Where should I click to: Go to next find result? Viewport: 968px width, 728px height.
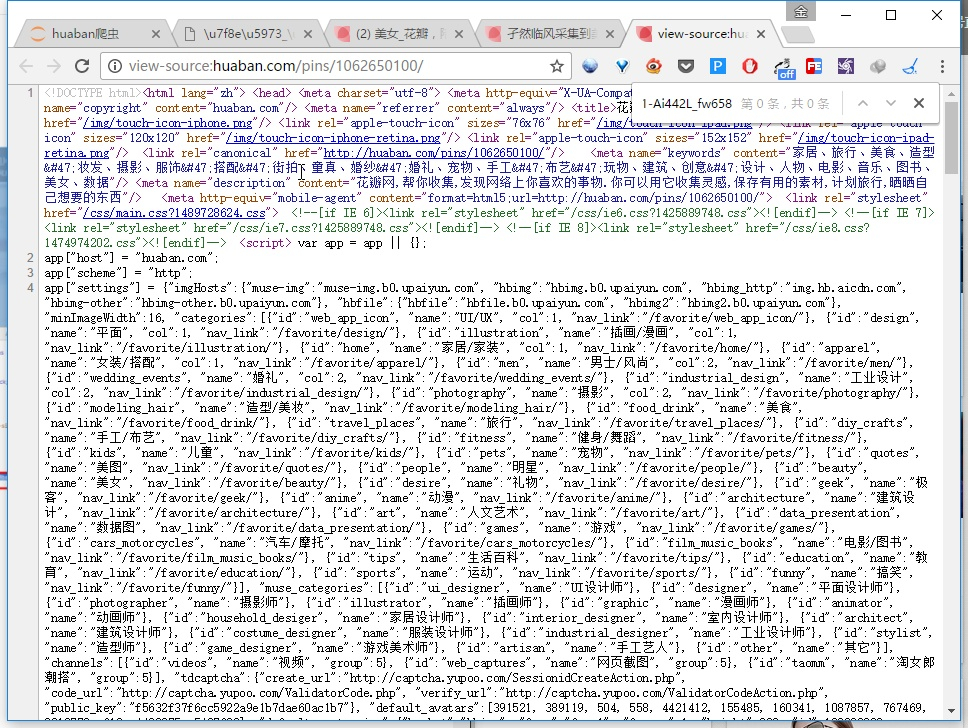coord(890,103)
